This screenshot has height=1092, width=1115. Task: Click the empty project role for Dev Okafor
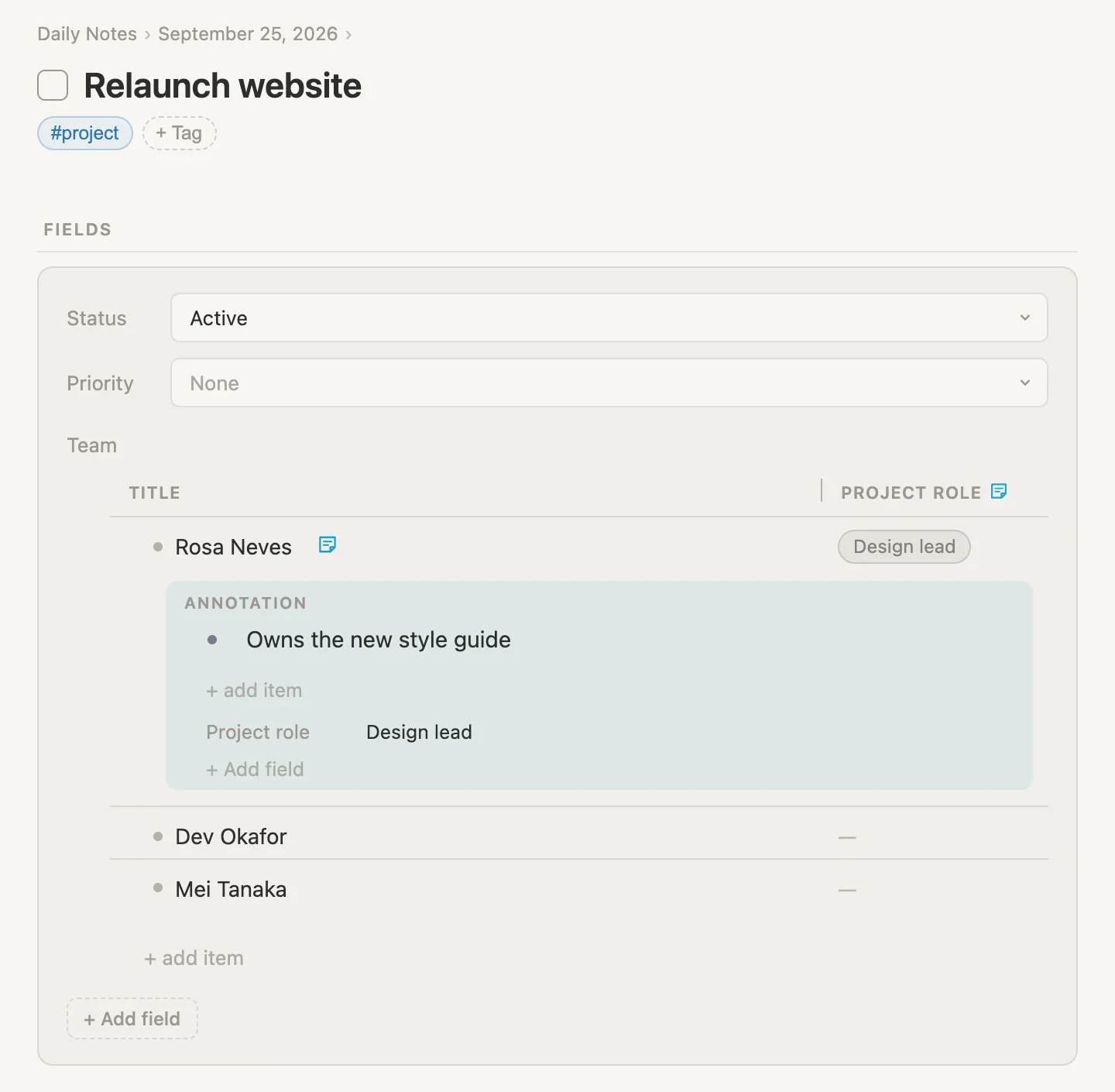click(847, 837)
